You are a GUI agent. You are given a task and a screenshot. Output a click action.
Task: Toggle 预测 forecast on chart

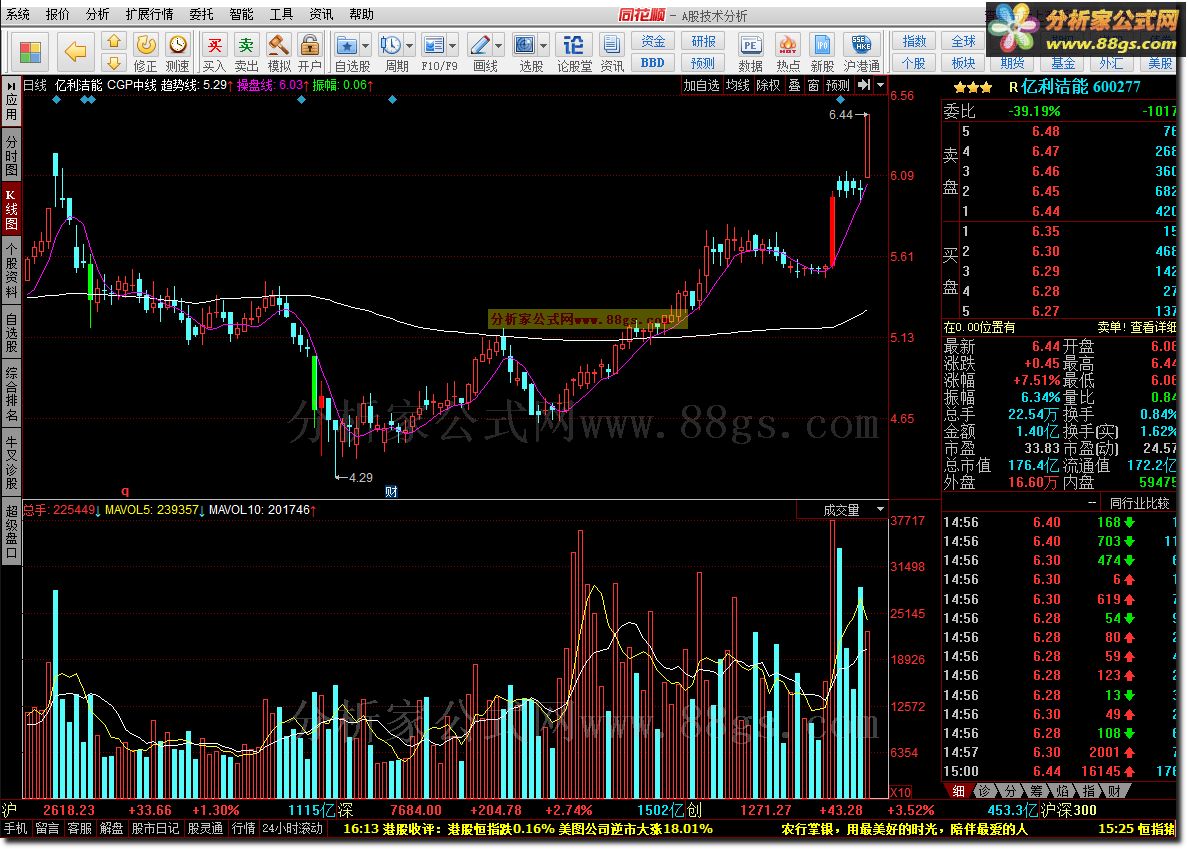coord(838,86)
